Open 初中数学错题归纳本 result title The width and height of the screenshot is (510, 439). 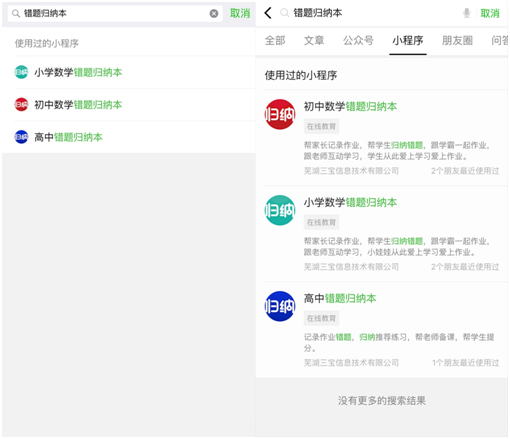coord(350,106)
